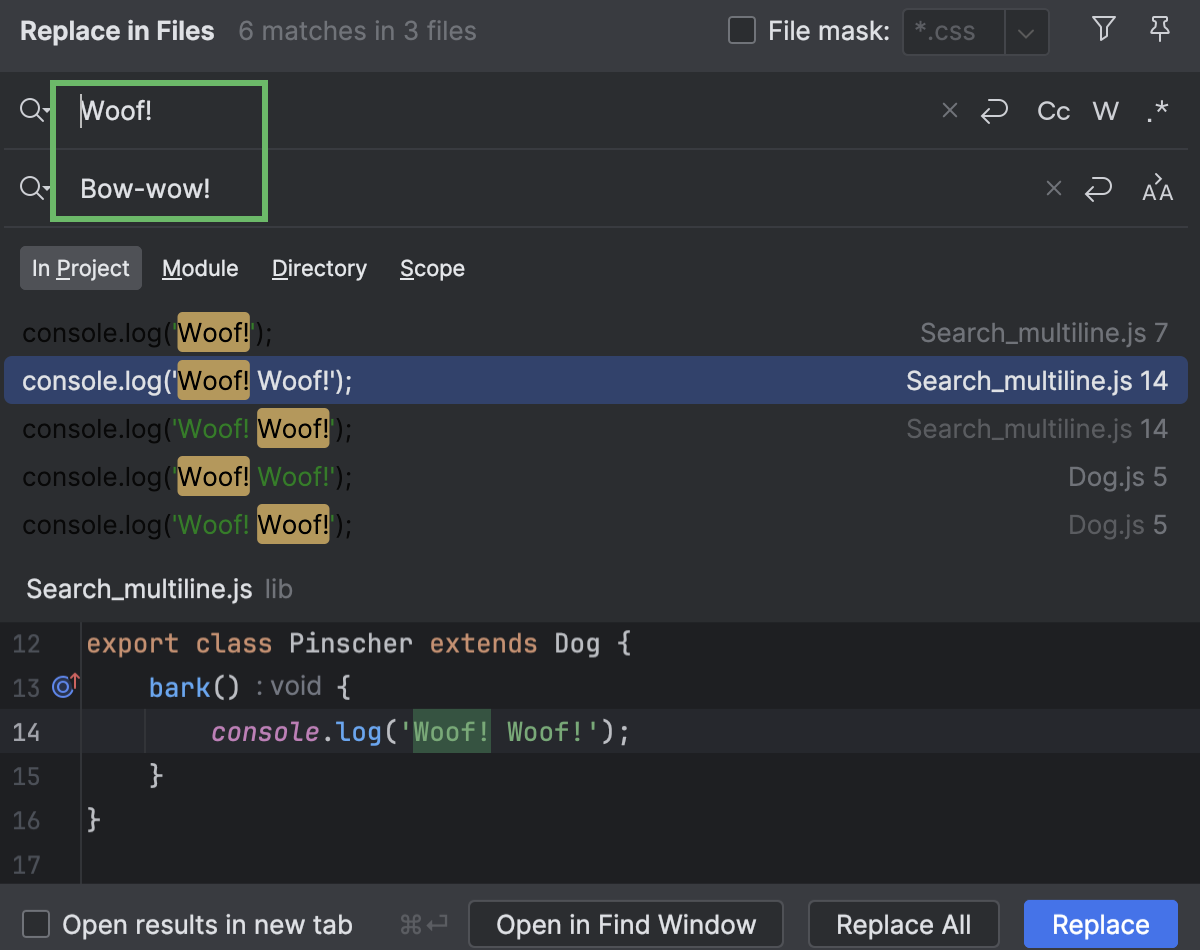Open the *.css file mask dropdown
Screen dimensions: 1200x950
click(1027, 31)
